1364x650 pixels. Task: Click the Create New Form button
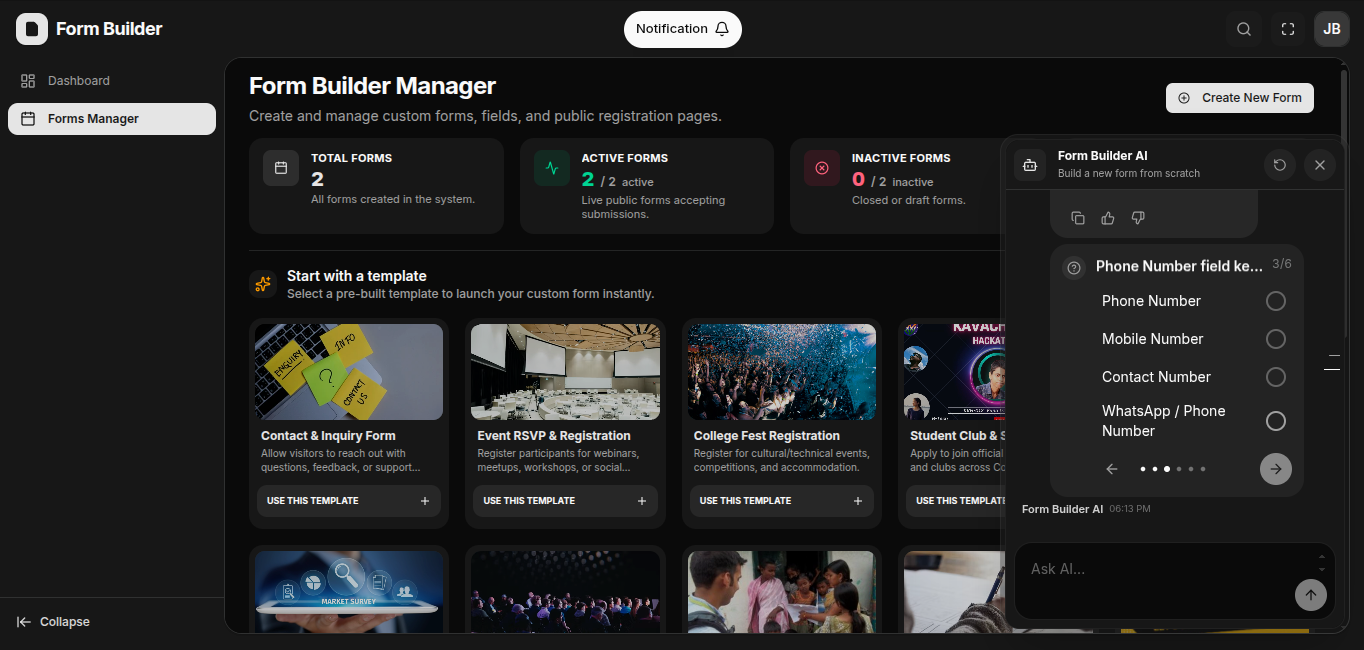click(x=1240, y=98)
